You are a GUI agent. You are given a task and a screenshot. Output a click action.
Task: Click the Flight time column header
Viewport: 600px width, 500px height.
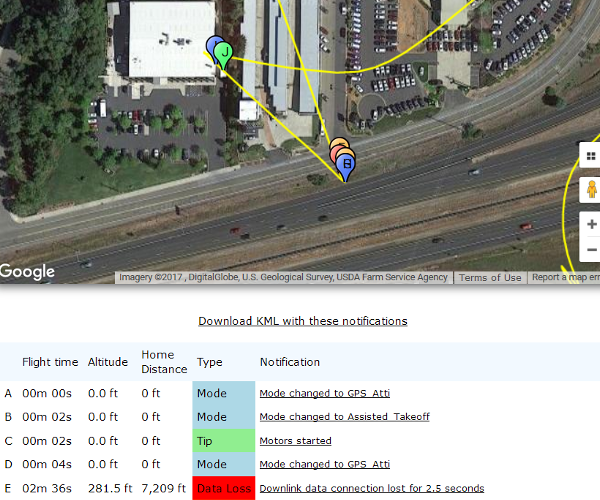pos(50,362)
